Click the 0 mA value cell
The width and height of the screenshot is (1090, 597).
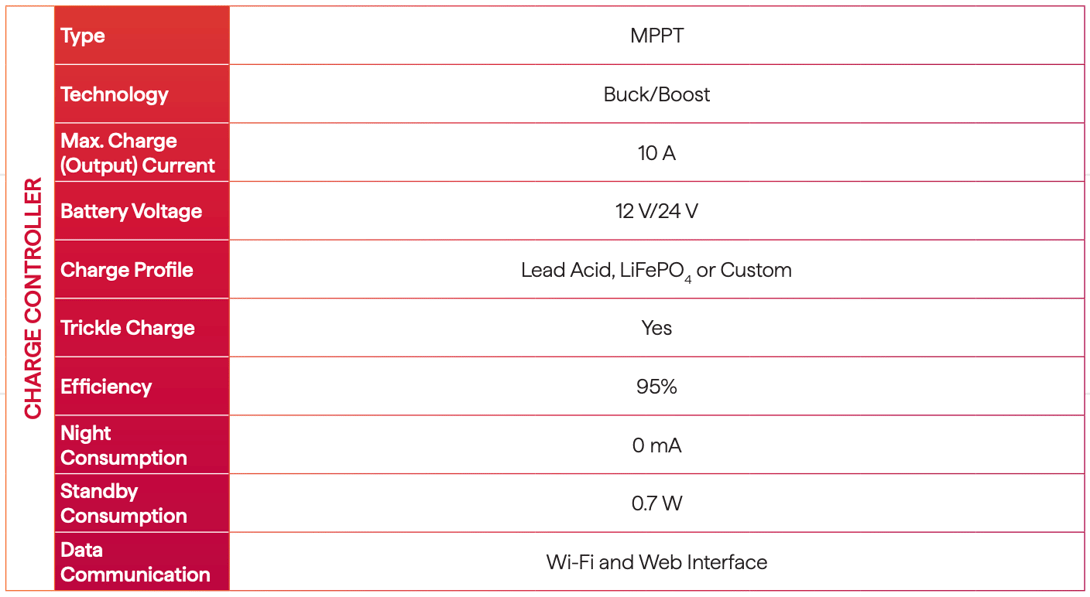point(657,445)
